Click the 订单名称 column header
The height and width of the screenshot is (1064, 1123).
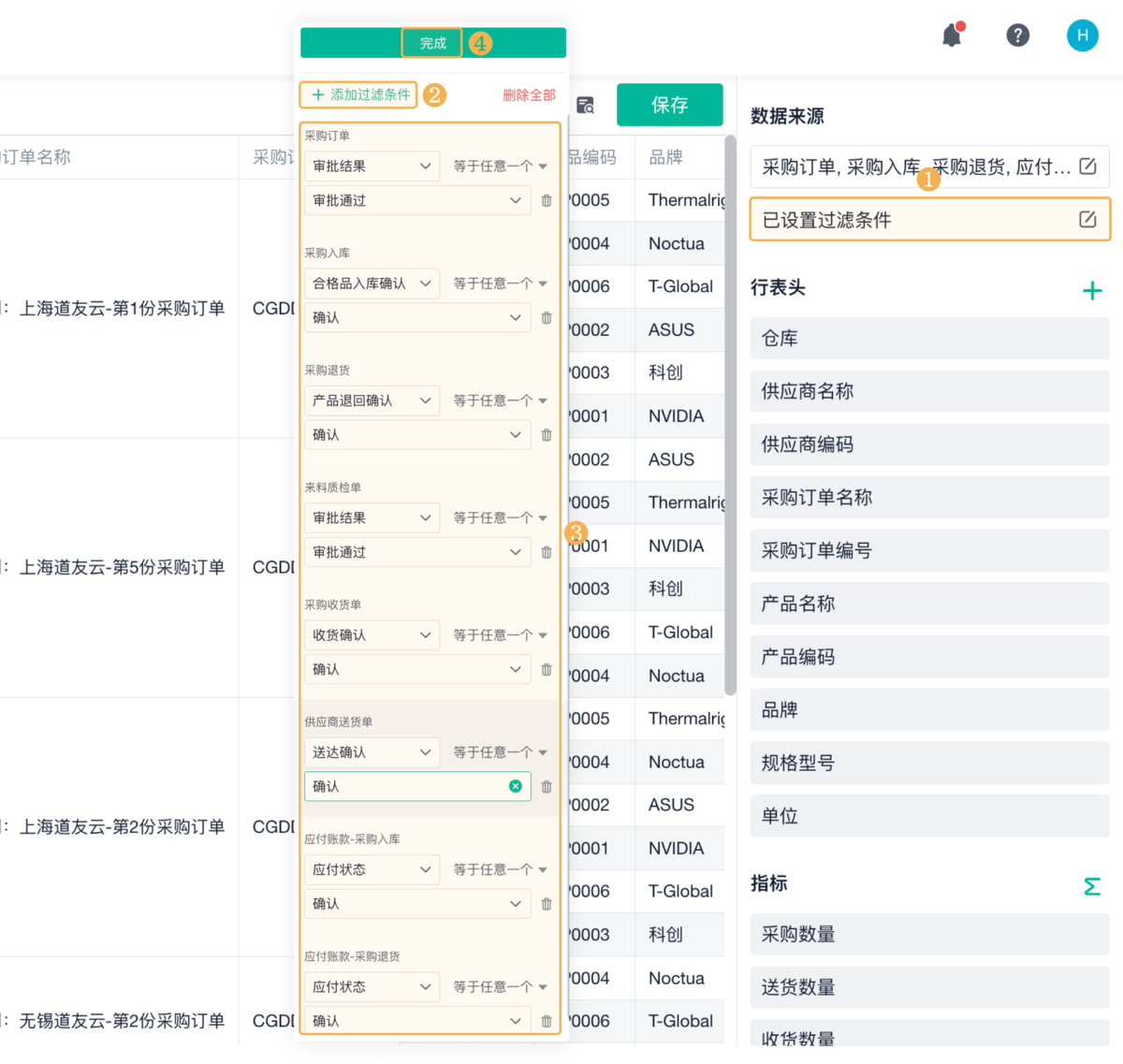pos(35,157)
